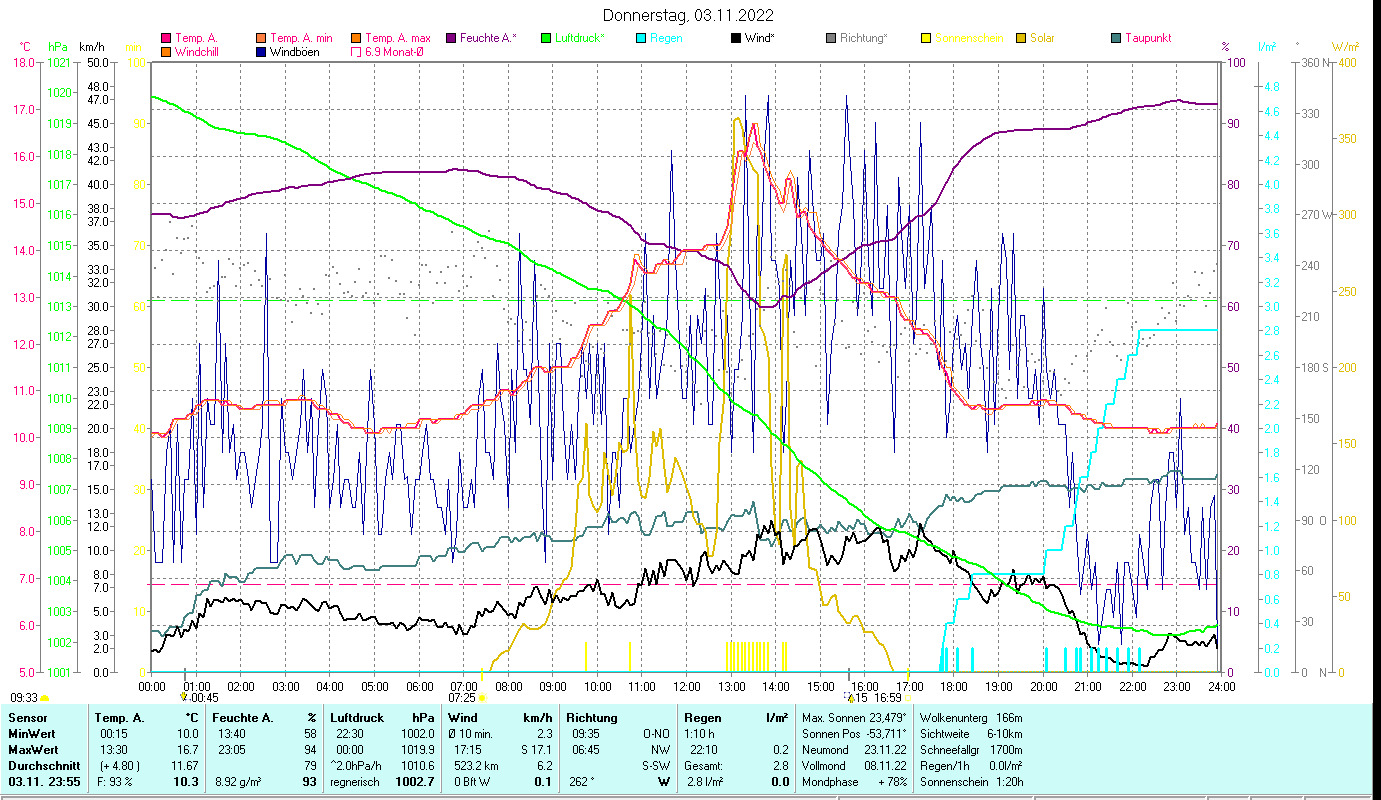The width and height of the screenshot is (1381, 800).
Task: Click the Temp. A. max legend swatch
Action: 356,39
